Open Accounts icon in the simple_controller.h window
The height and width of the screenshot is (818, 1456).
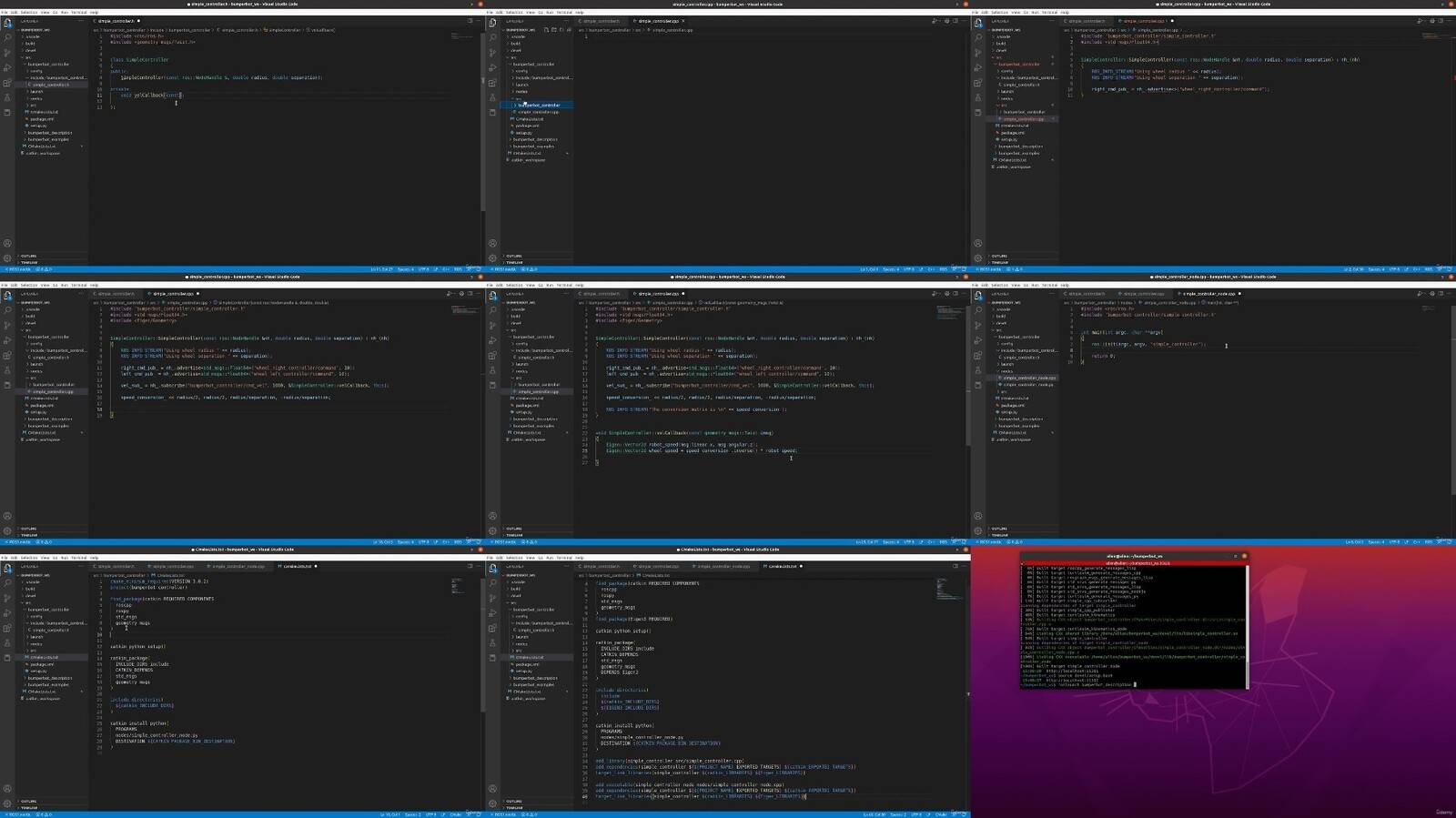7,243
